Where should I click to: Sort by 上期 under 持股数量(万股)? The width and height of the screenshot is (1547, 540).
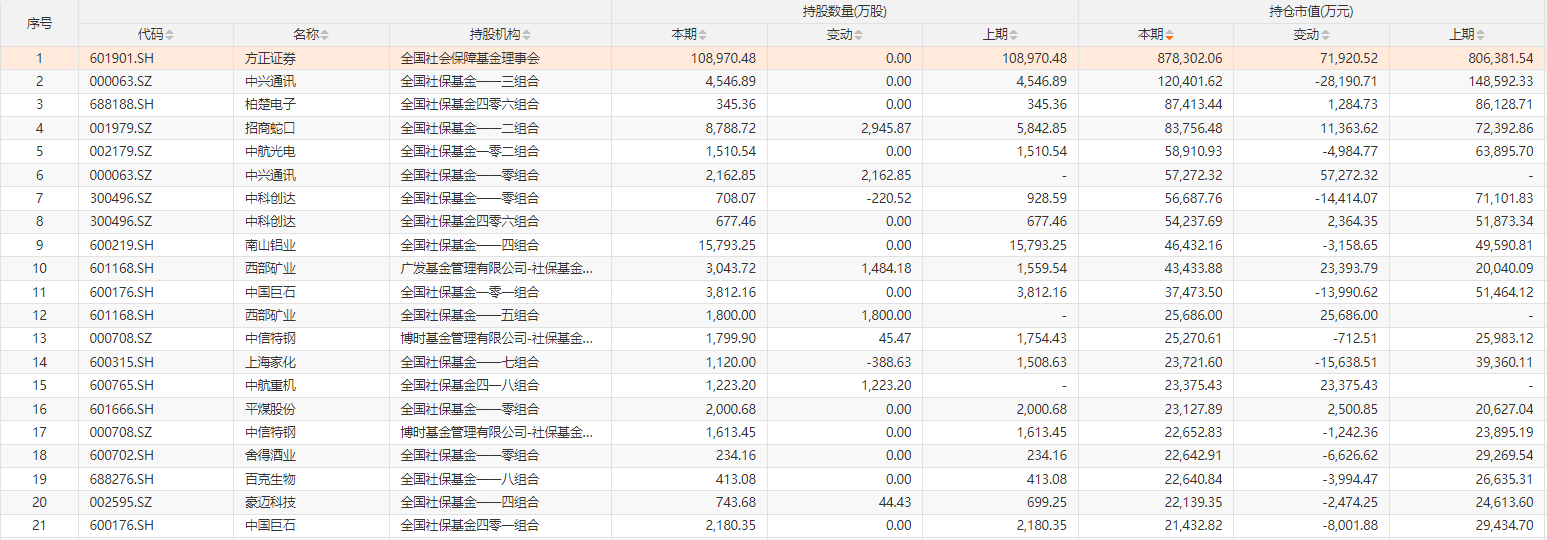click(1013, 35)
